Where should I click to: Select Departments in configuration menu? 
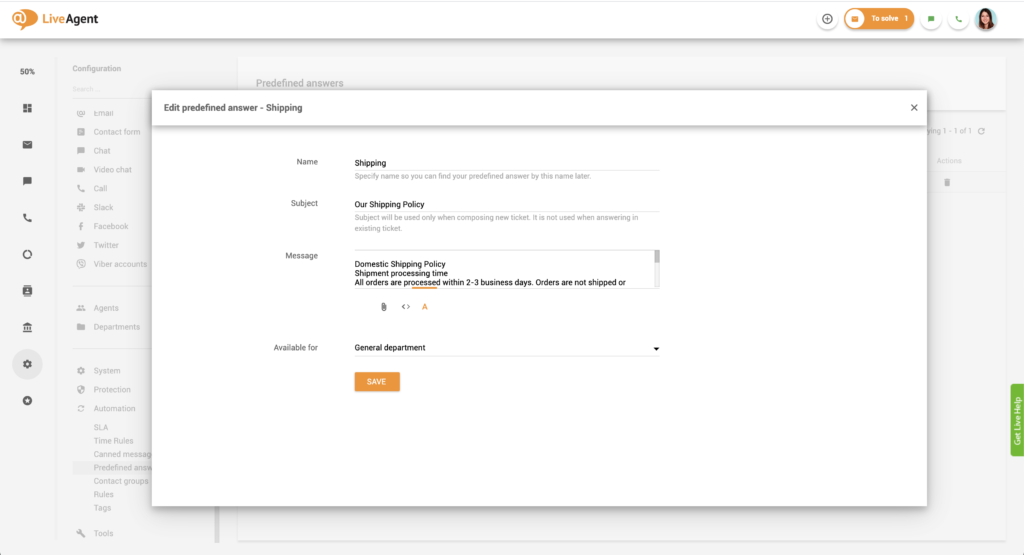pyautogui.click(x=117, y=327)
